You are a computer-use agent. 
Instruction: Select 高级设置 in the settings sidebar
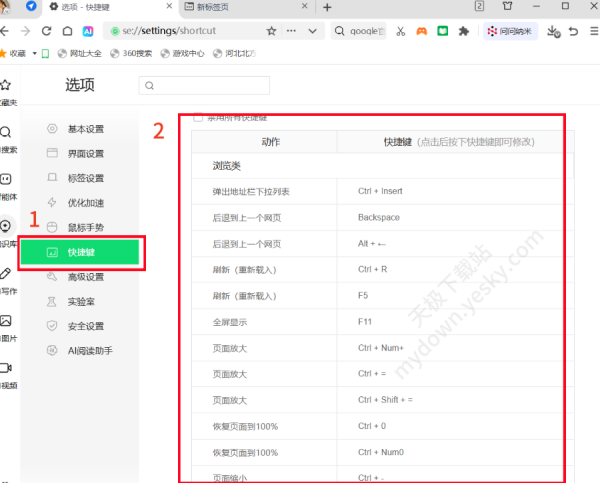point(85,276)
